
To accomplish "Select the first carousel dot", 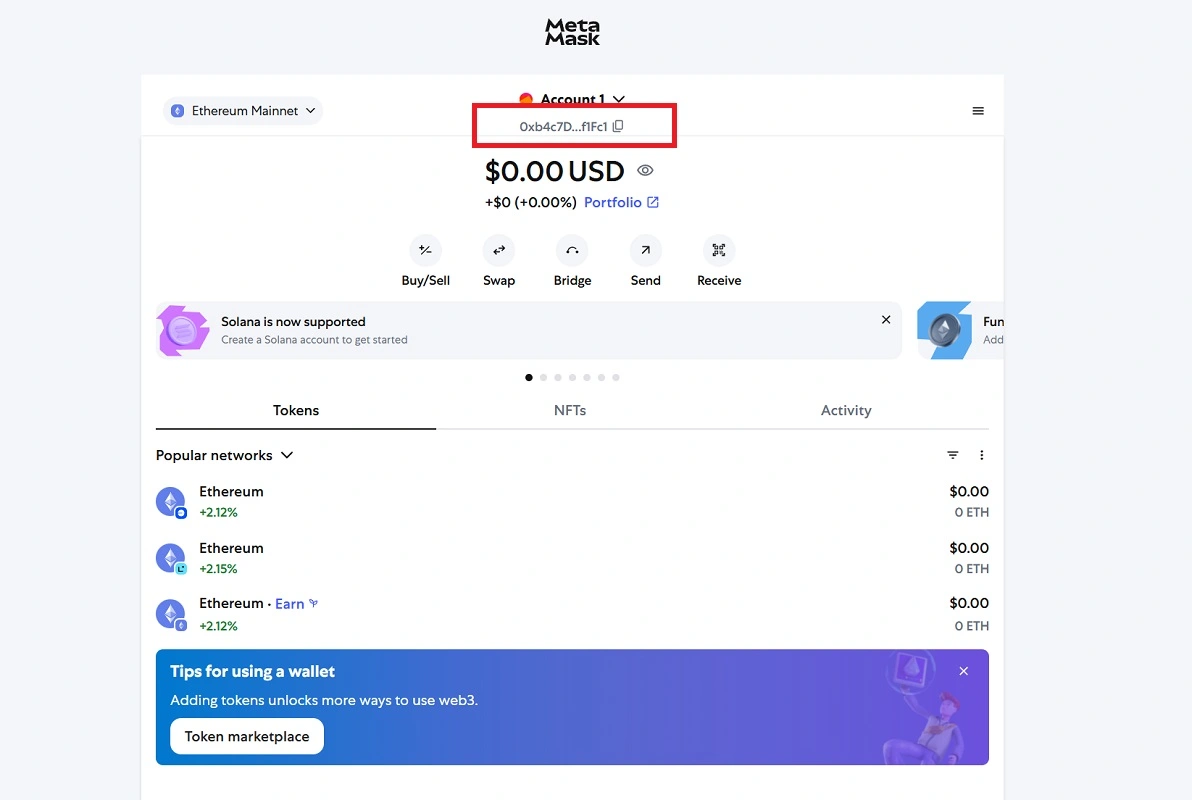I will pos(529,377).
